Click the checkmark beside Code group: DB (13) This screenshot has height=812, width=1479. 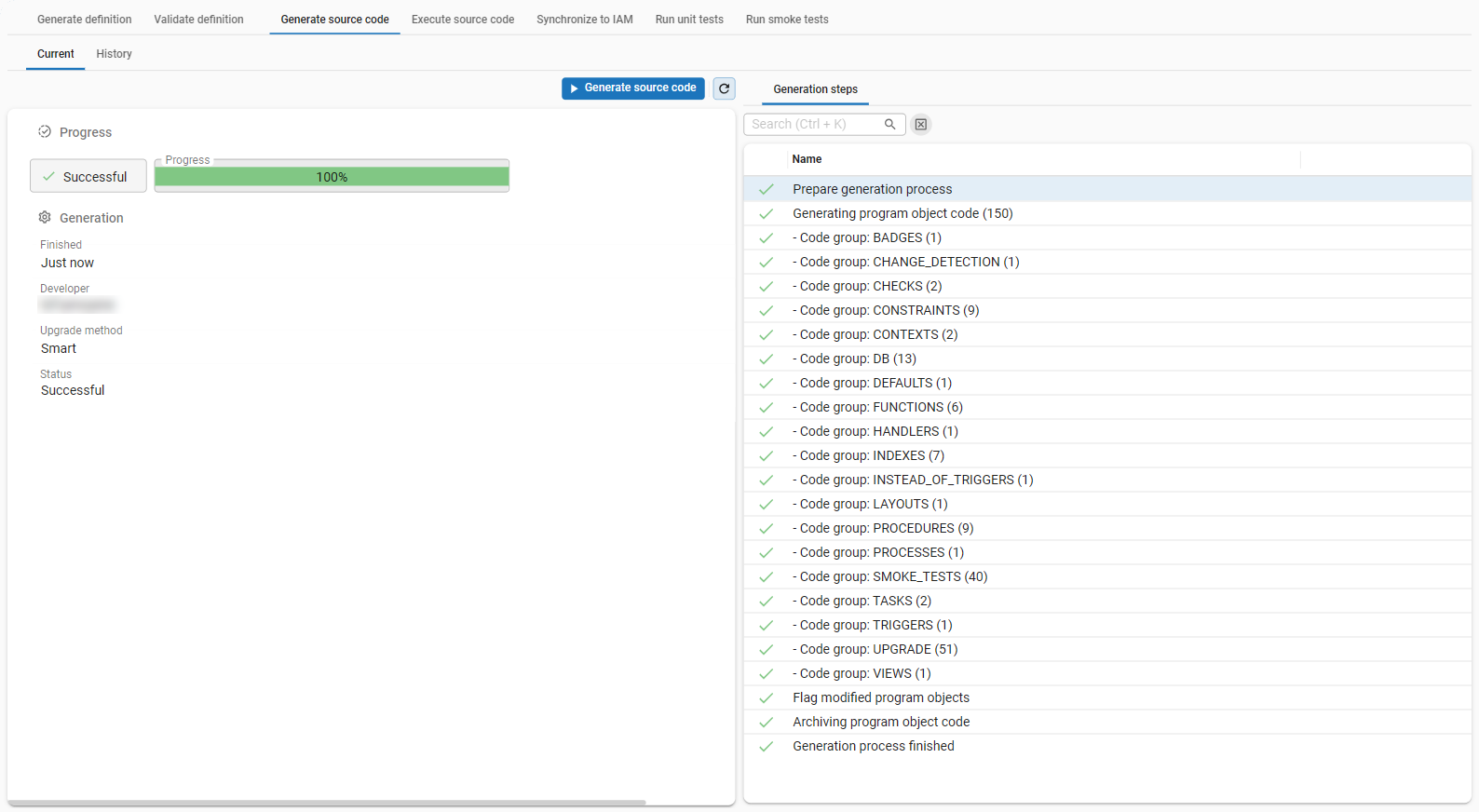767,359
